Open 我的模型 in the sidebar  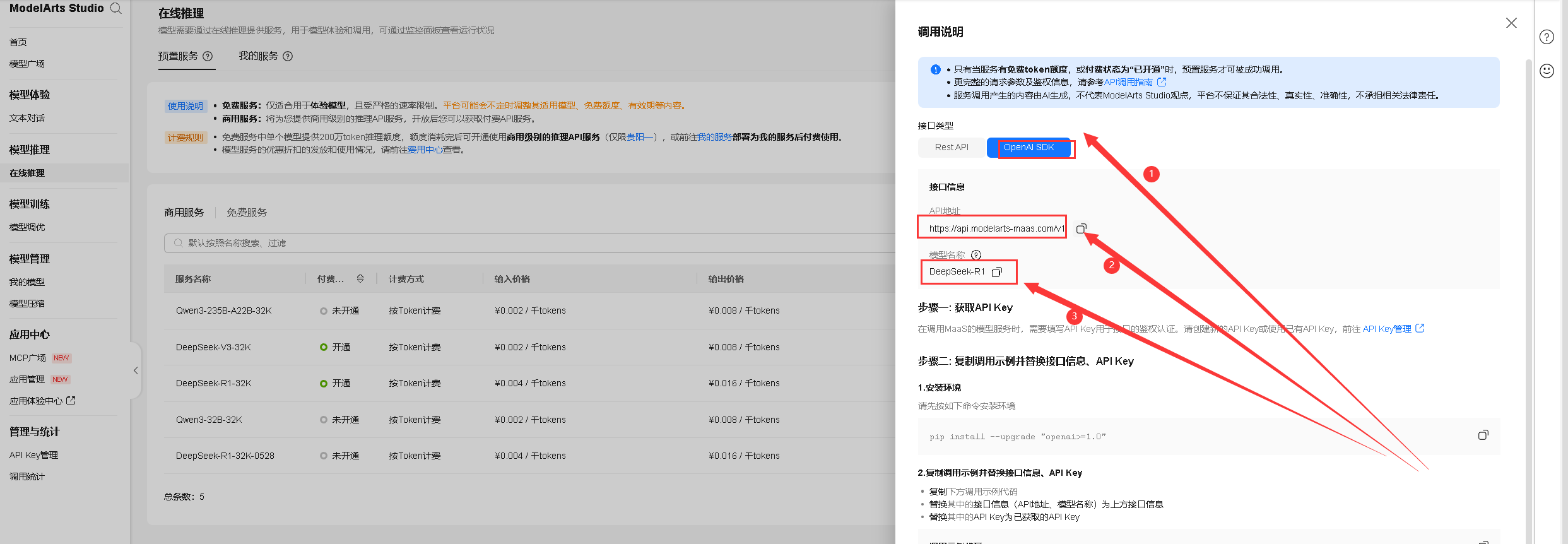[27, 282]
